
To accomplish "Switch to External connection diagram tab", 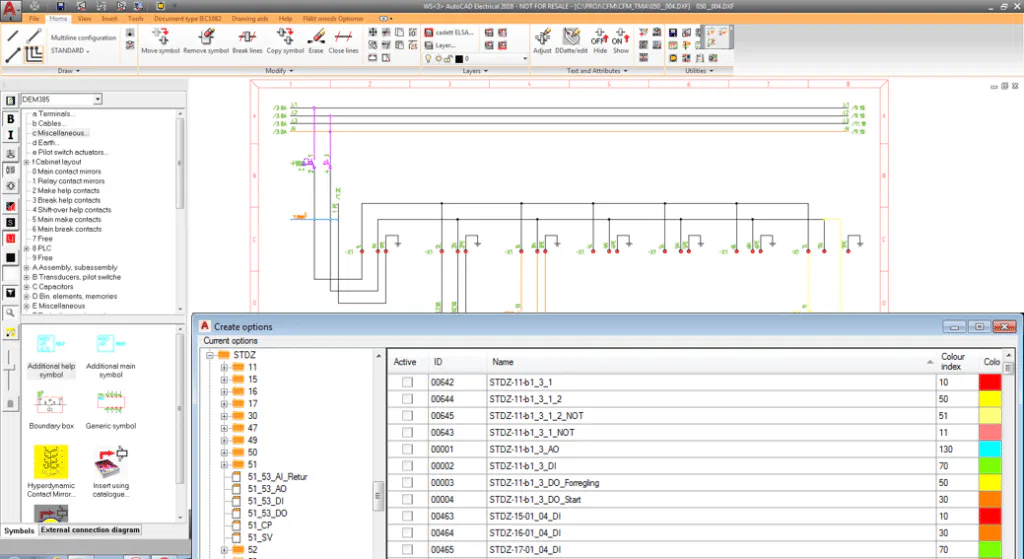I will 90,530.
